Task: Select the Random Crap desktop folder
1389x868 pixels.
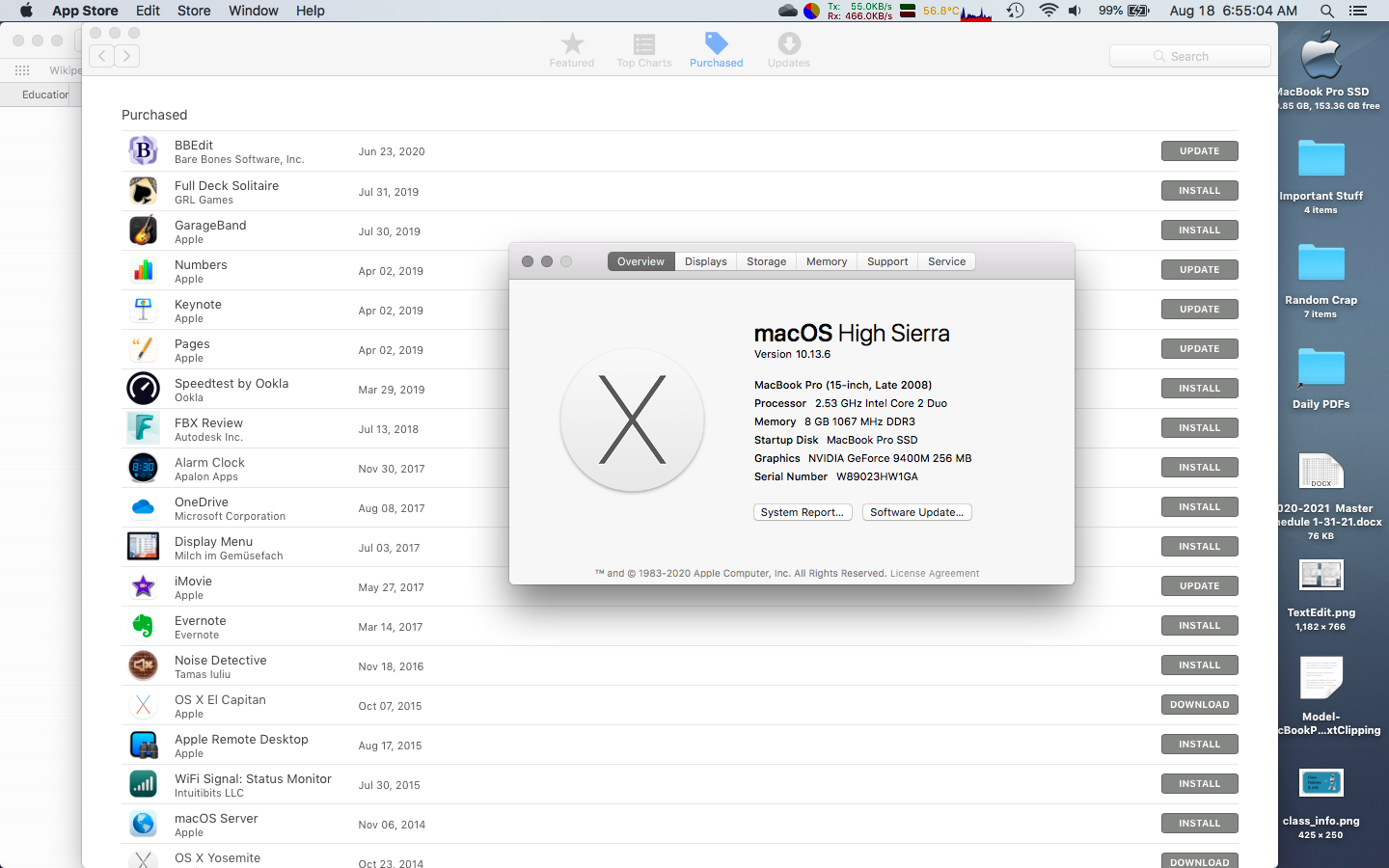Action: click(x=1321, y=262)
